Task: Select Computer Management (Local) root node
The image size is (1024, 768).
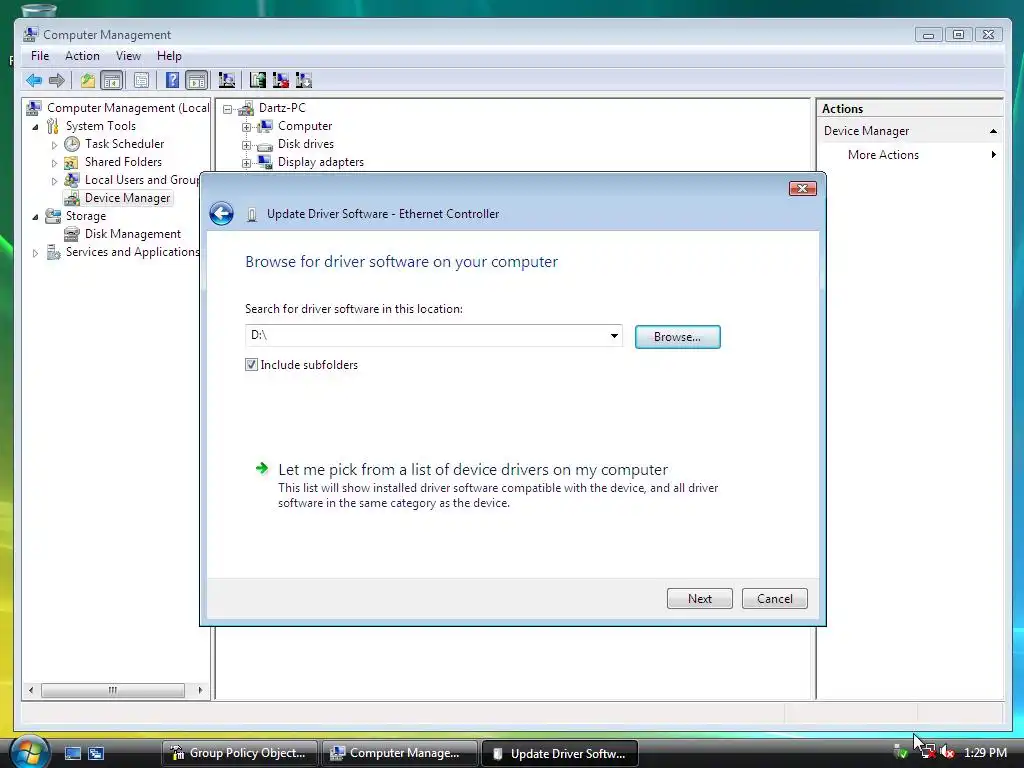Action: 128,108
